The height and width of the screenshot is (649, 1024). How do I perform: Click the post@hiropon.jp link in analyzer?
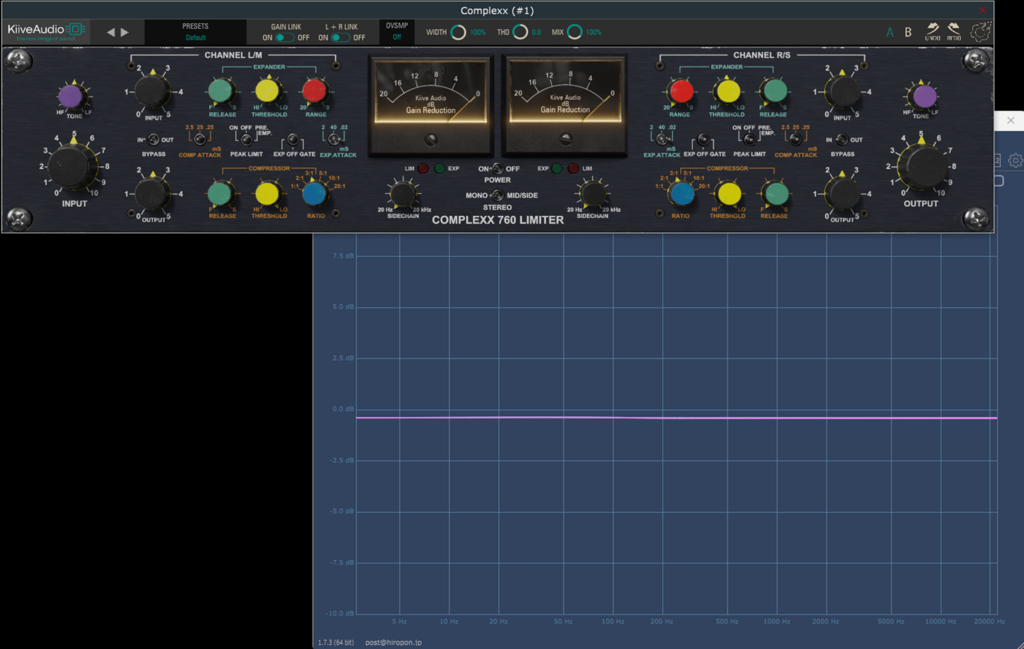pos(393,642)
